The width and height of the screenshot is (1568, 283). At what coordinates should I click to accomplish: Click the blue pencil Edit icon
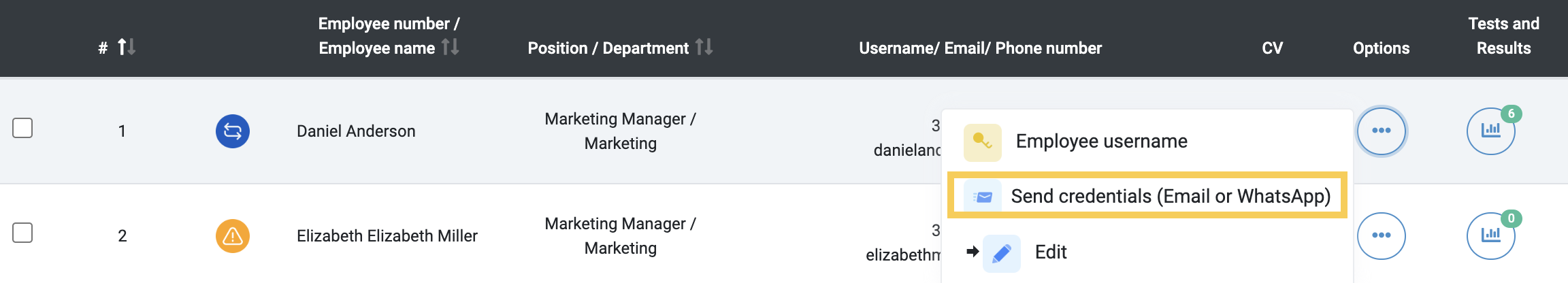click(1002, 254)
